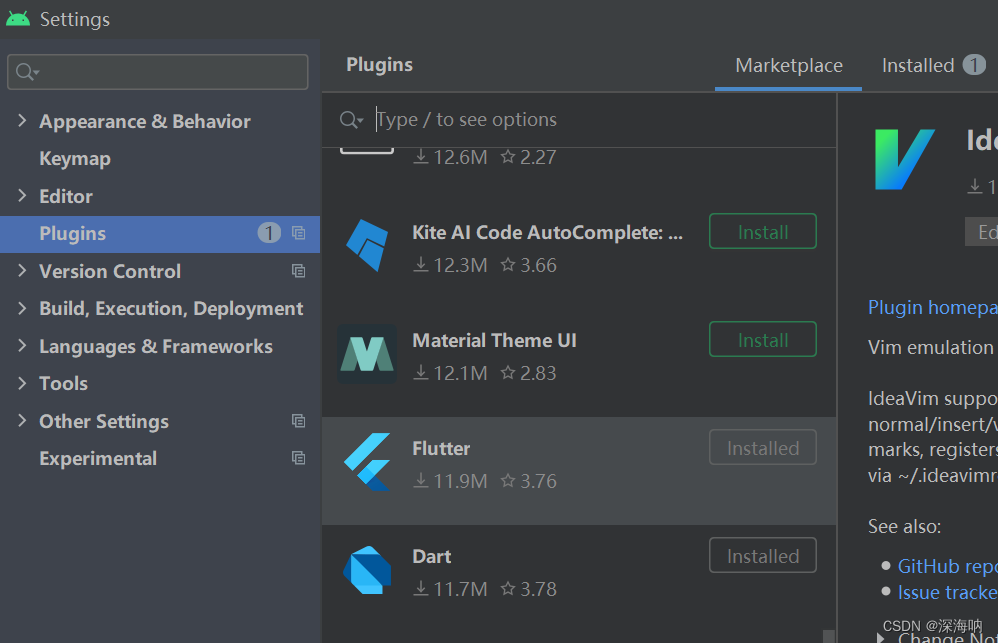Click the project-level icon on Version Control row
This screenshot has height=643, width=998.
point(299,271)
